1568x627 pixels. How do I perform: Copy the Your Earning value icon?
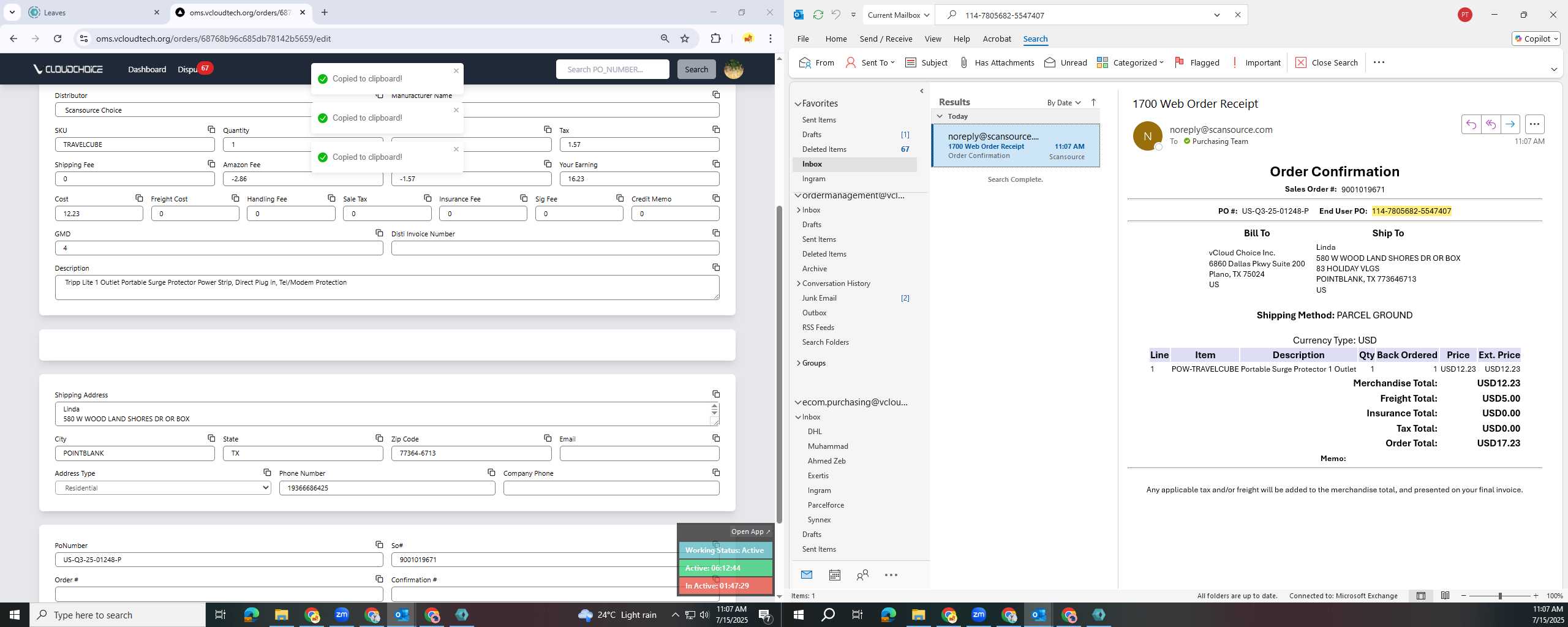(x=716, y=163)
